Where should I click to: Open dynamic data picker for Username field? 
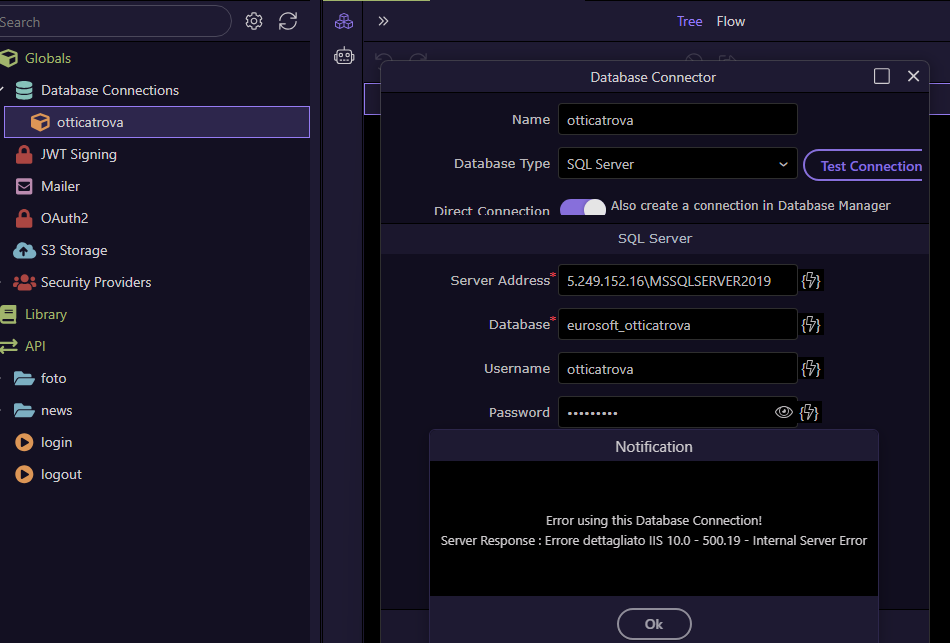[x=811, y=369]
